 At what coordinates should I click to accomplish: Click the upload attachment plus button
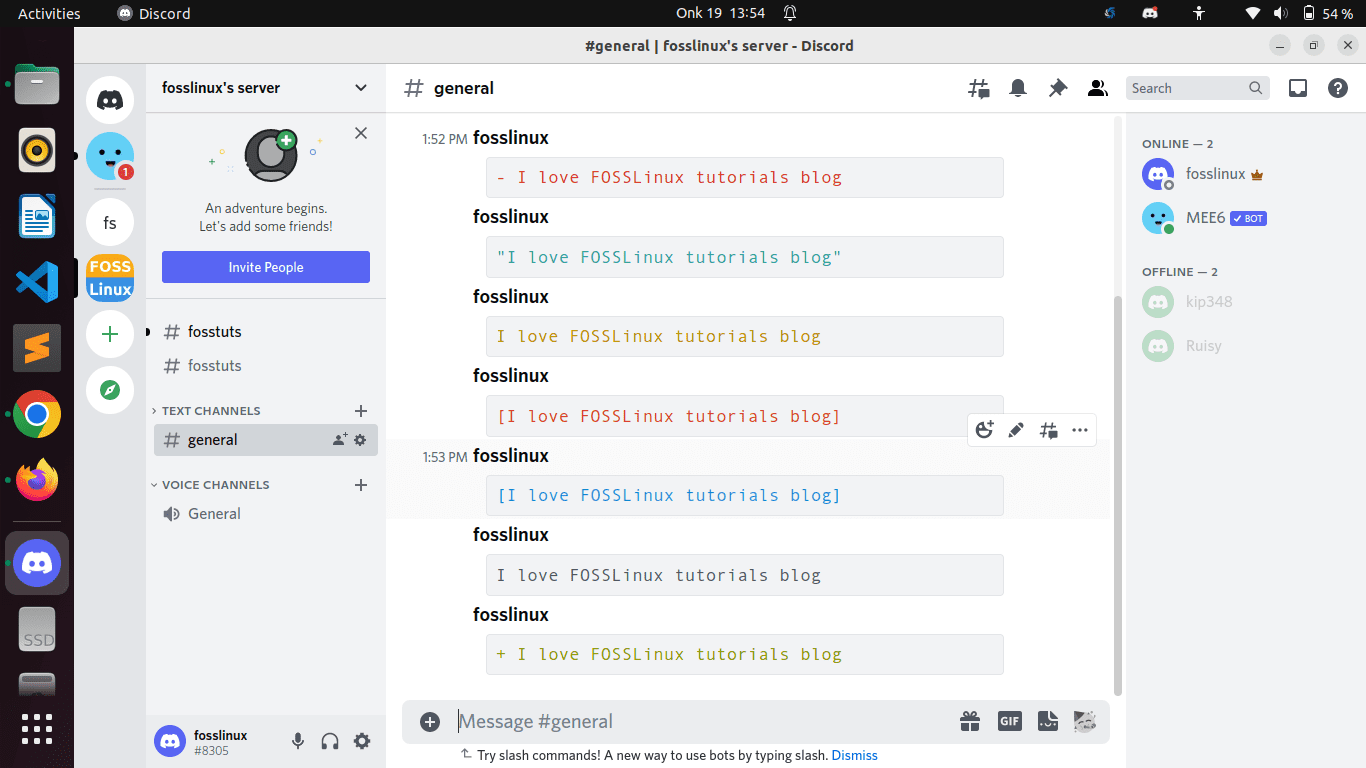point(430,722)
